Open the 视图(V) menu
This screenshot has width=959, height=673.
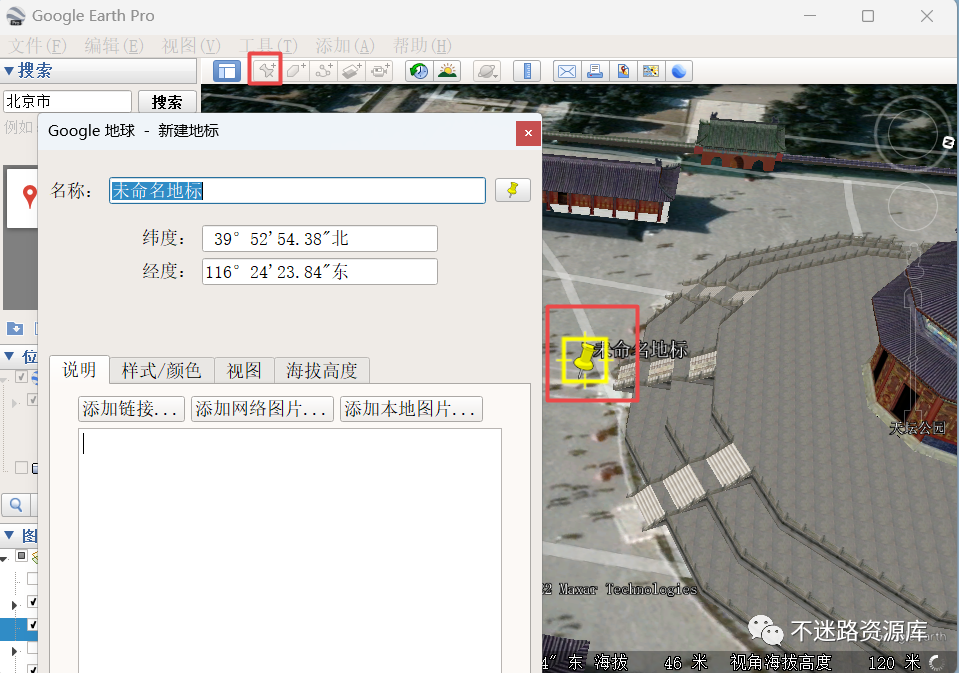pyautogui.click(x=191, y=46)
